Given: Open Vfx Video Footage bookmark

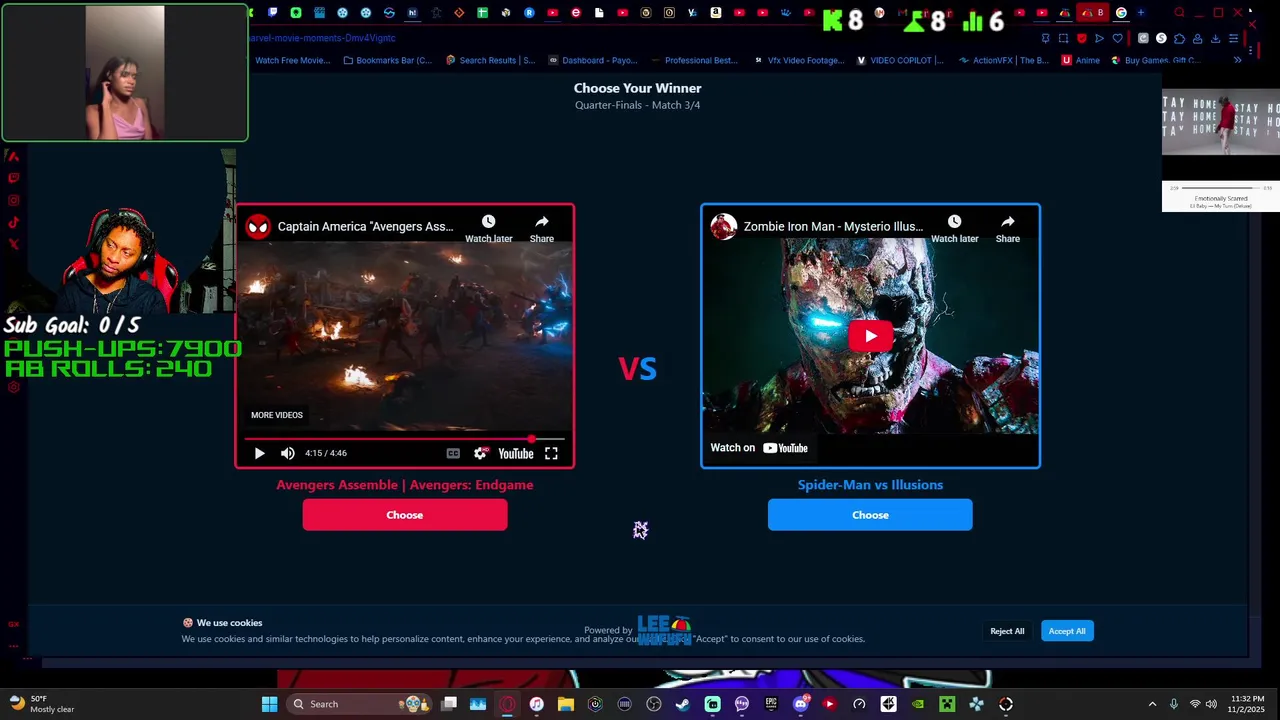Looking at the screenshot, I should pyautogui.click(x=798, y=60).
